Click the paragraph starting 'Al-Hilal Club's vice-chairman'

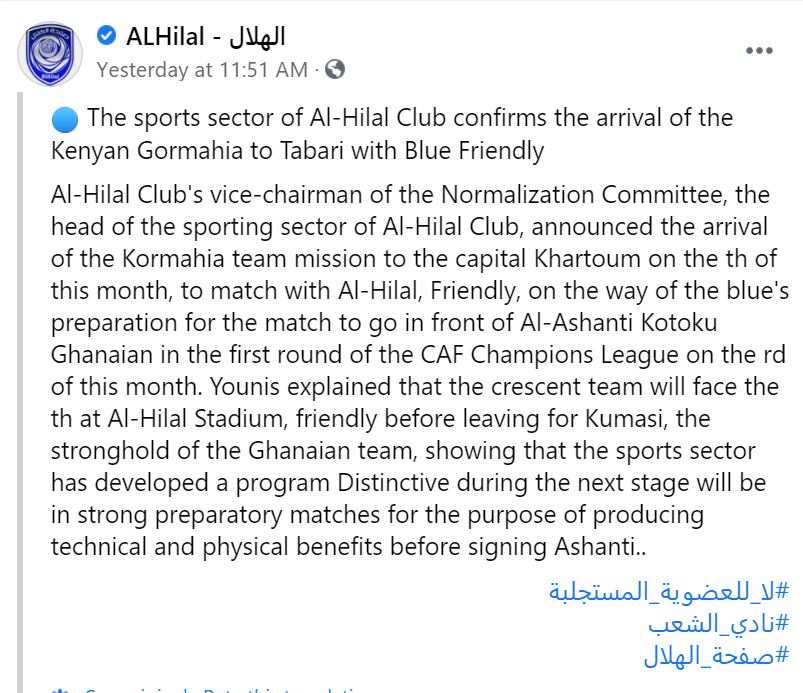coord(420,370)
